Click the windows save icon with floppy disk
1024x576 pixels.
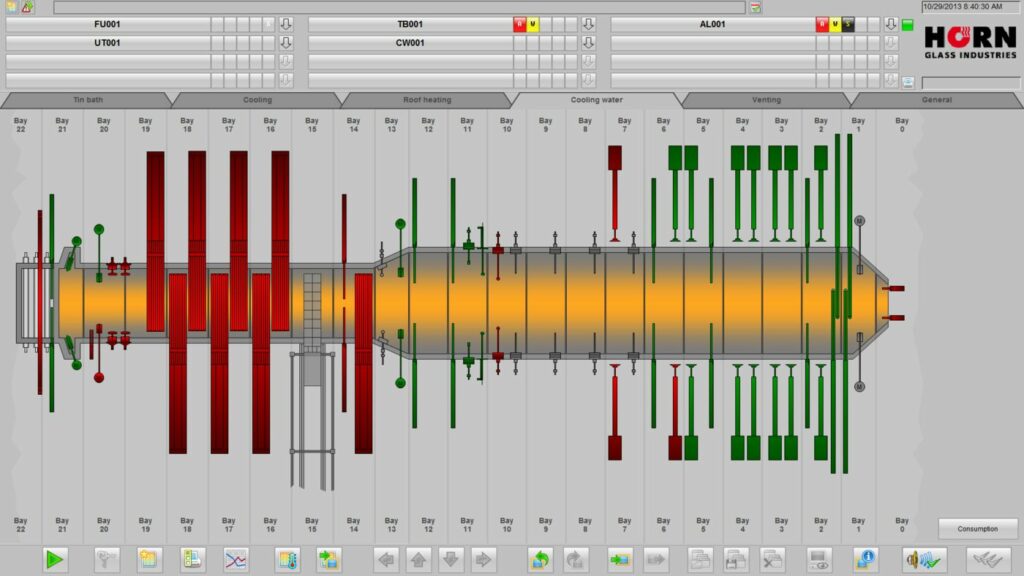click(736, 560)
